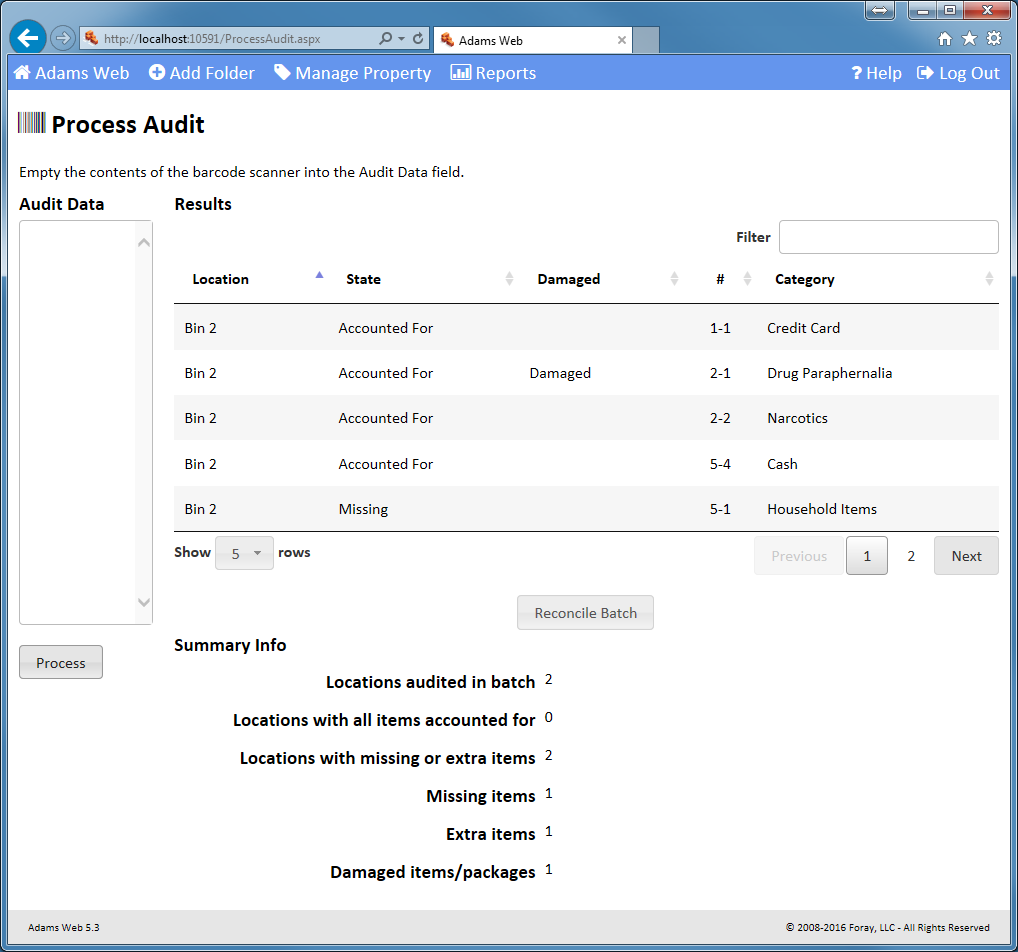
Task: Go to page 2 of results
Action: coord(910,556)
